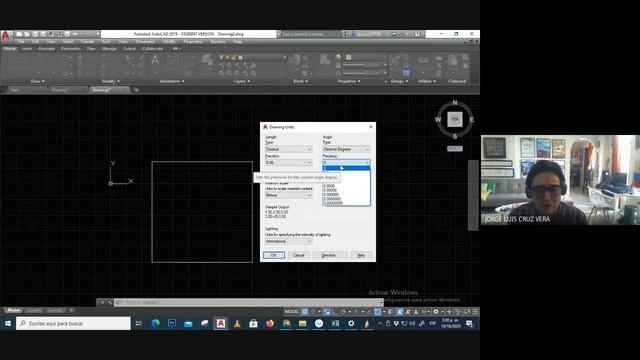Click the Direction button in Drawing Units
Screen dimensions: 640x360
click(x=329, y=255)
